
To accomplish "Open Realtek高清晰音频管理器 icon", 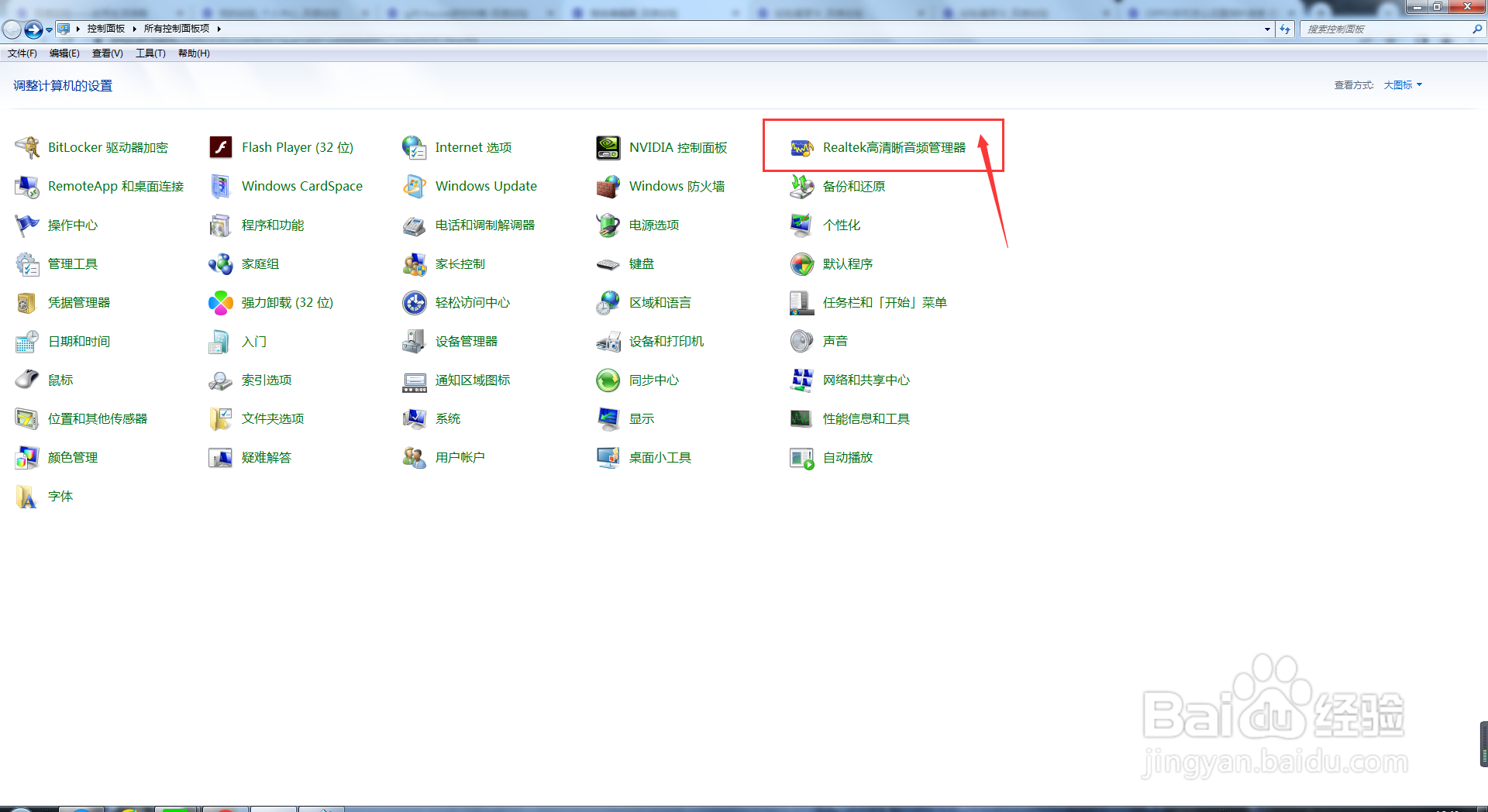I will (802, 147).
